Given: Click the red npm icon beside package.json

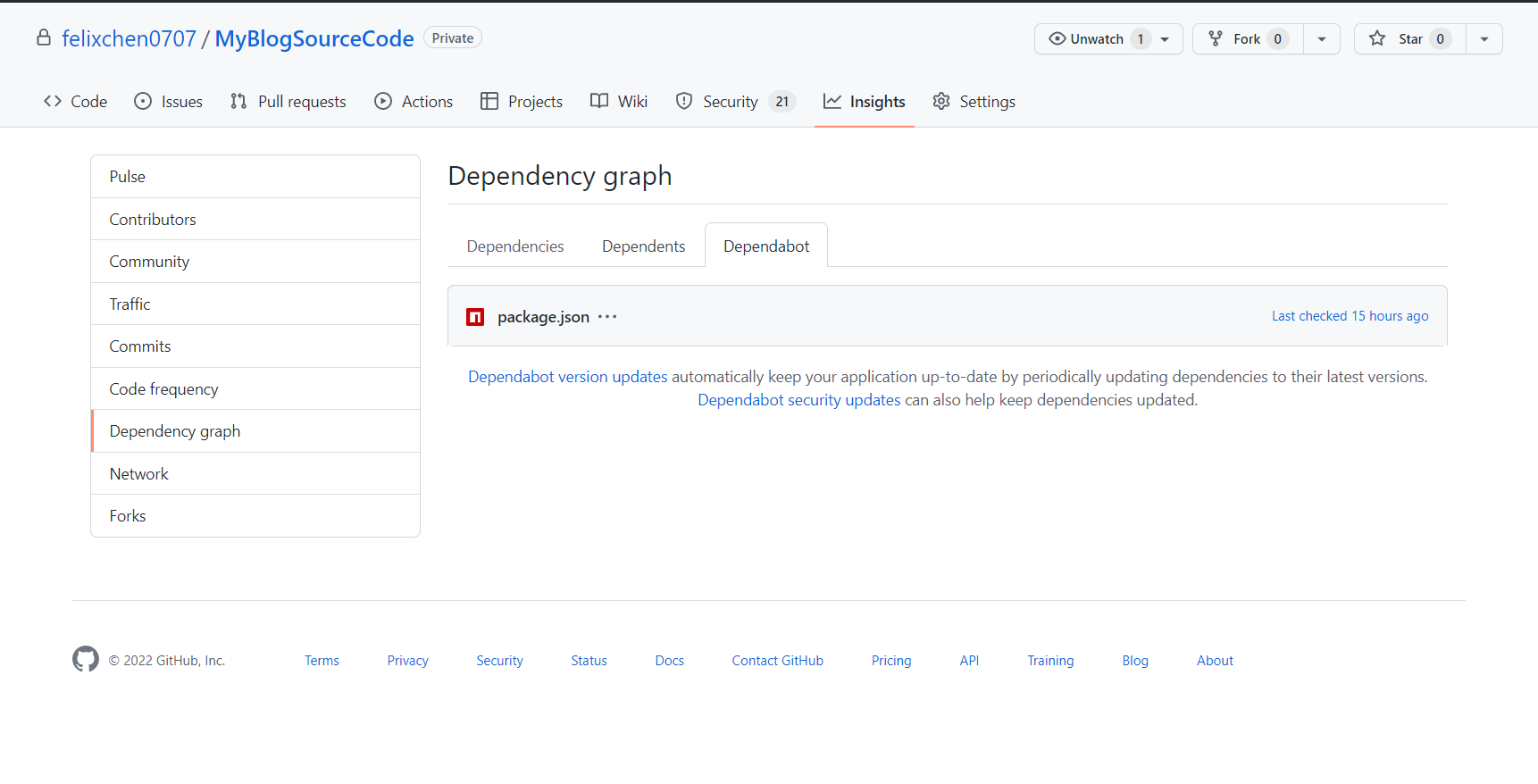Looking at the screenshot, I should point(475,317).
